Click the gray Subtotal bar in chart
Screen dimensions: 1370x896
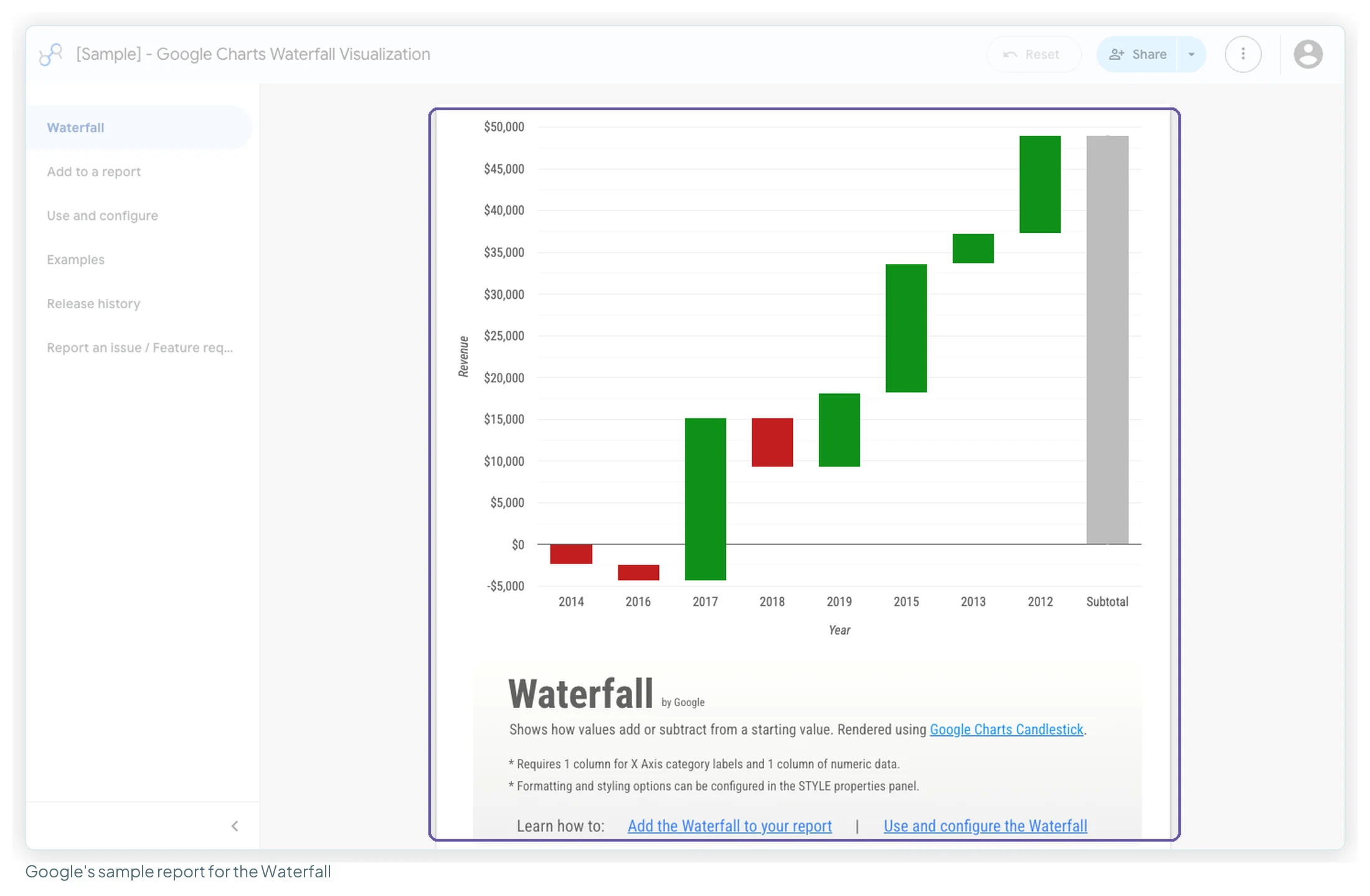(1107, 340)
